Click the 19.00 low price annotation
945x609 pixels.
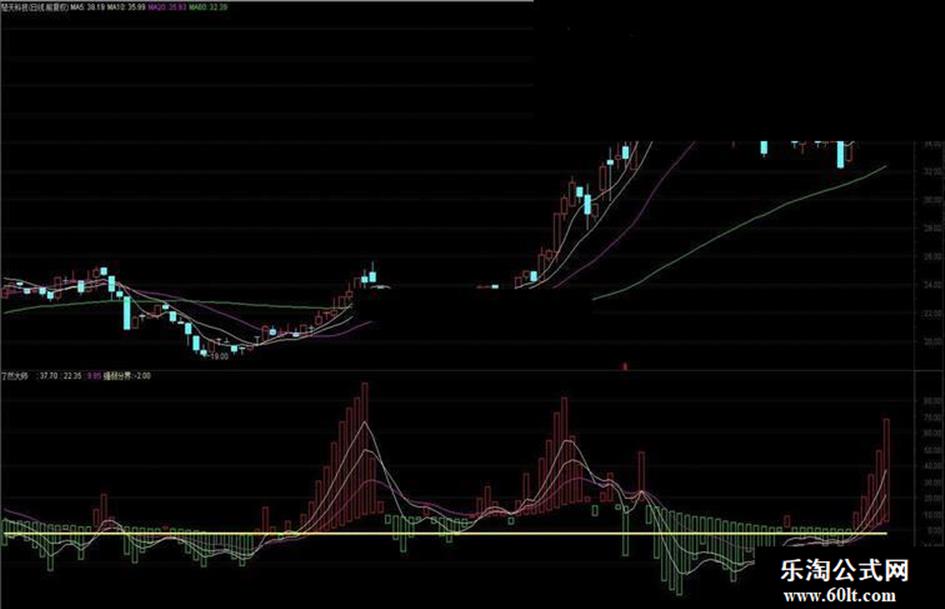218,356
